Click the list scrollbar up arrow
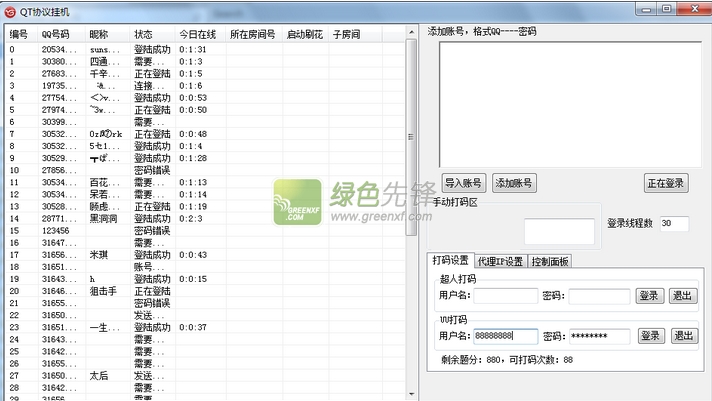Viewport: 712px width, 401px height. [x=411, y=32]
